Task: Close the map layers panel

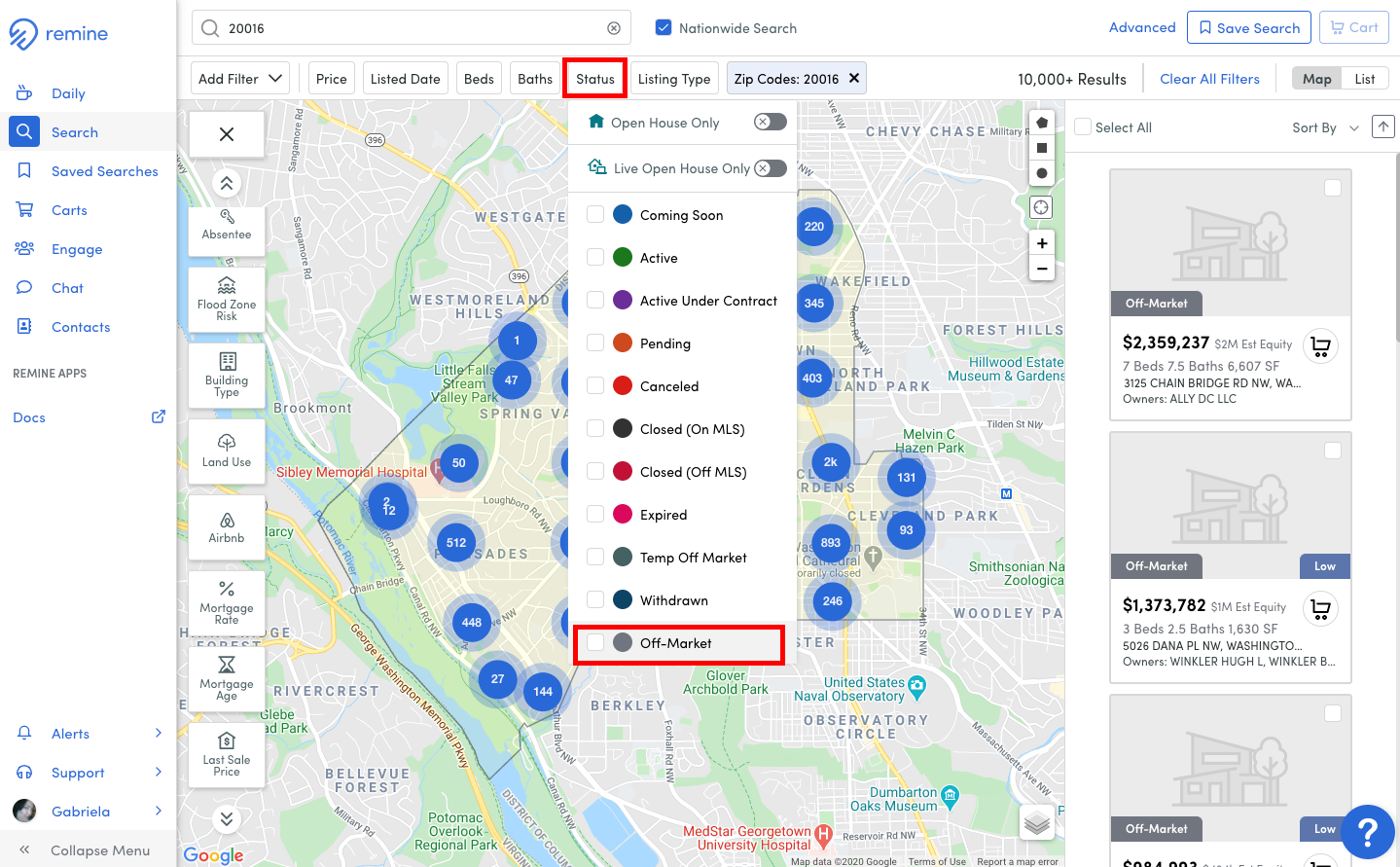Action: click(x=227, y=134)
